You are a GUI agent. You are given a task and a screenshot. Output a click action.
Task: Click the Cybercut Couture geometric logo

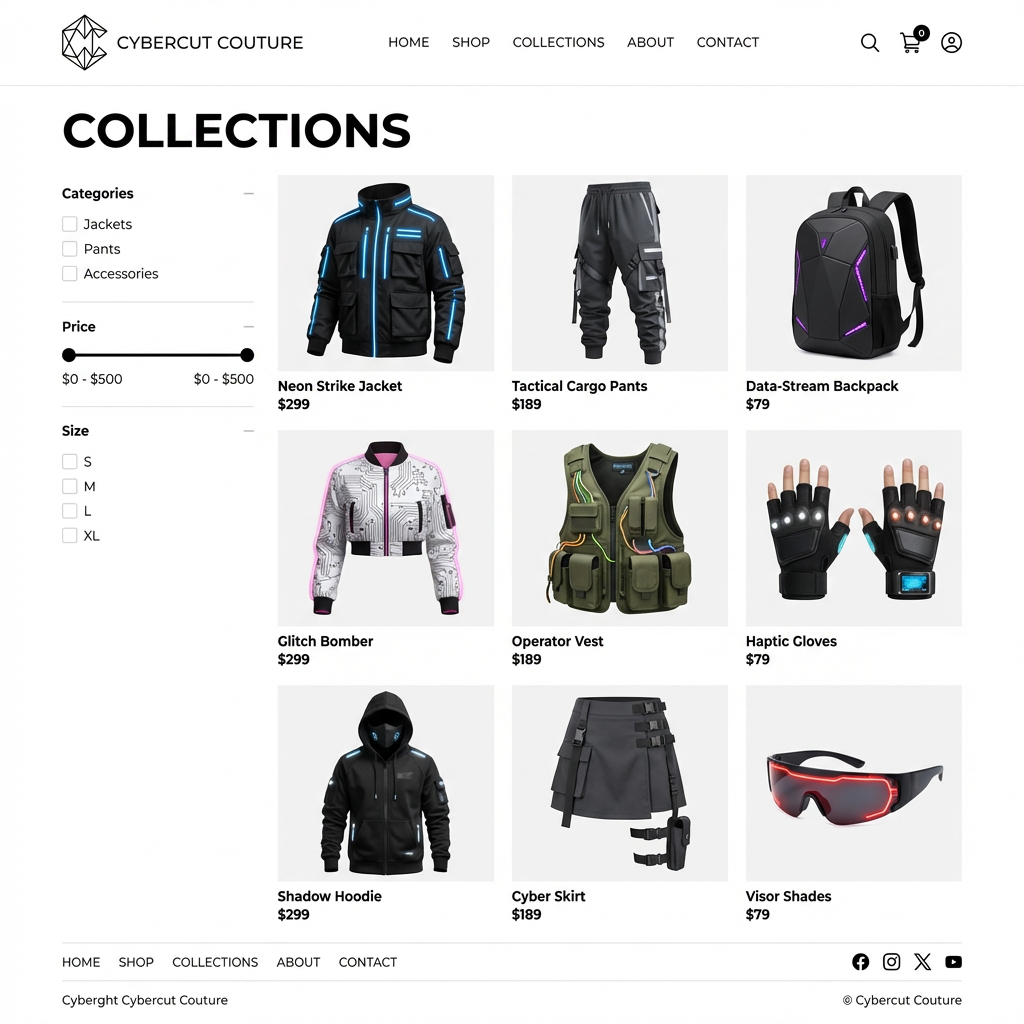(84, 42)
